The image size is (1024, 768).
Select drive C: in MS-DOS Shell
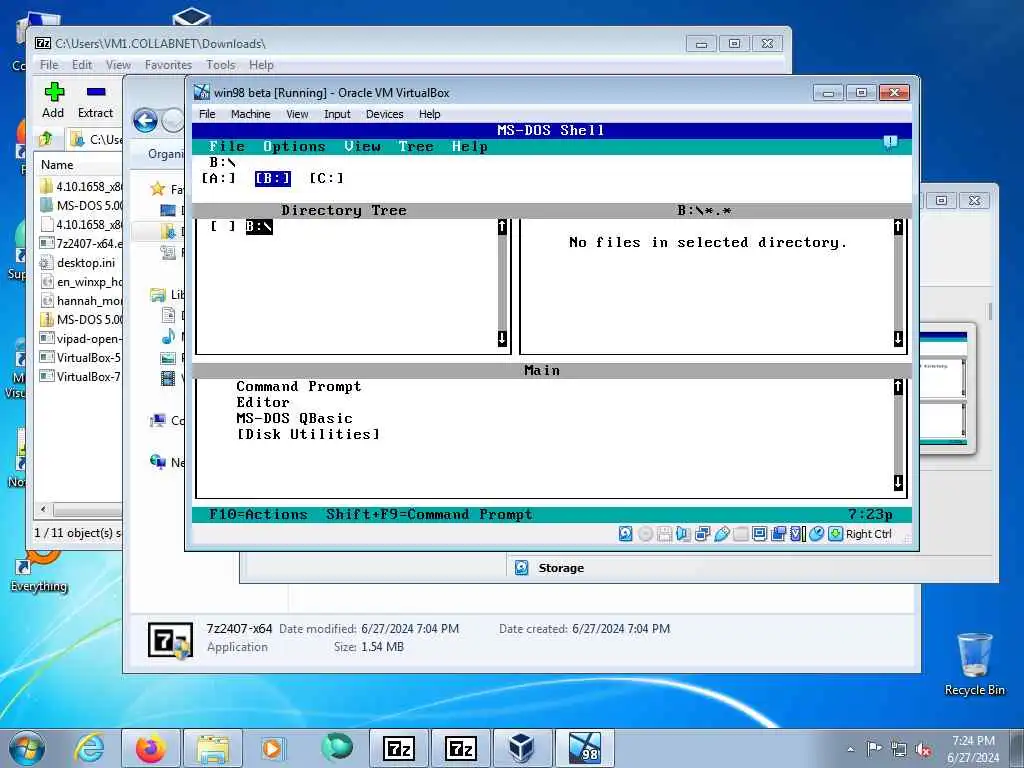pyautogui.click(x=327, y=178)
